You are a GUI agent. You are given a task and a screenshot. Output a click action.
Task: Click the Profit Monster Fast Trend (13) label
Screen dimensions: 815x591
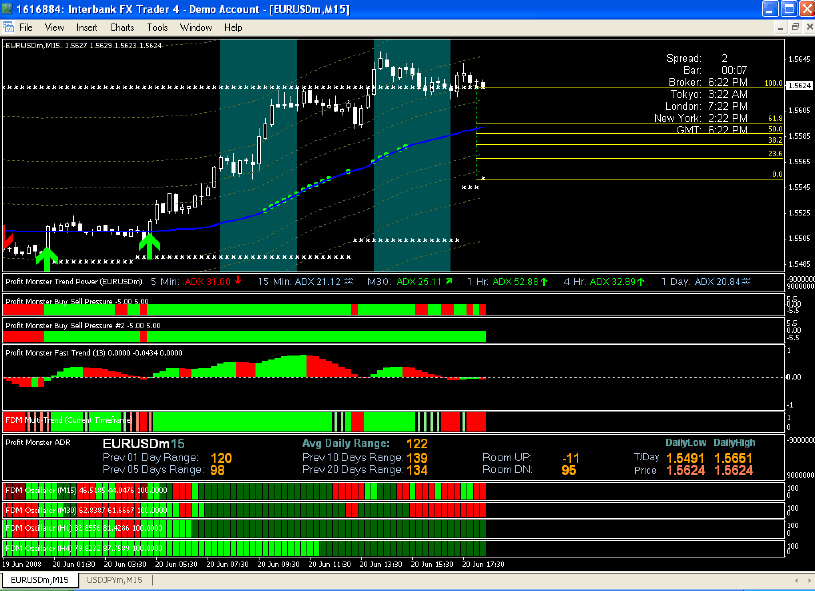click(x=94, y=352)
